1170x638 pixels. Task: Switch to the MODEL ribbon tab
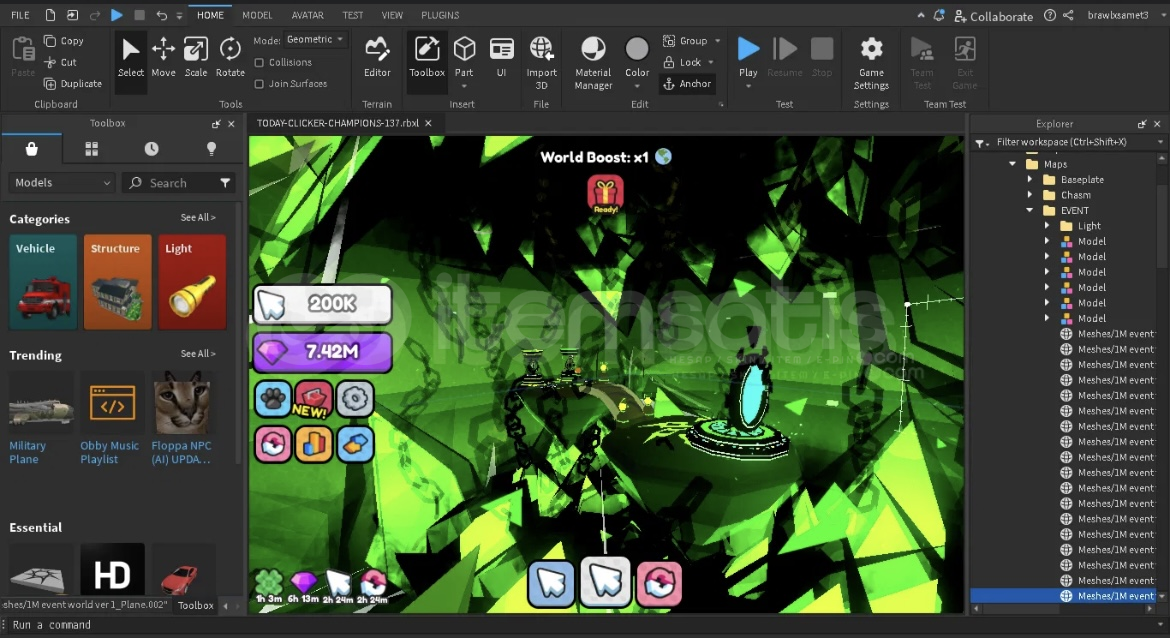(x=257, y=15)
